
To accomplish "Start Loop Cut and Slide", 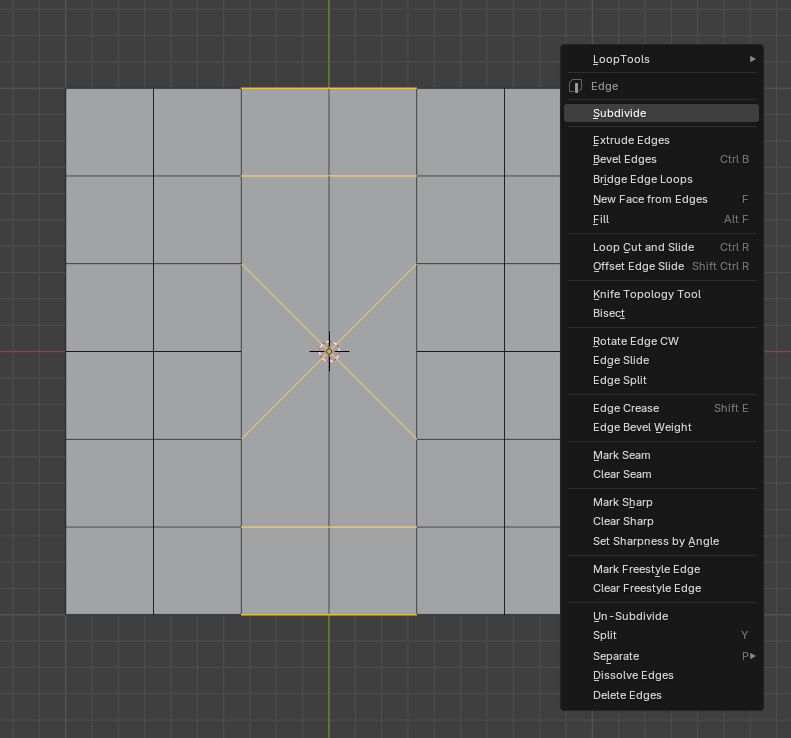I will 661,247.
